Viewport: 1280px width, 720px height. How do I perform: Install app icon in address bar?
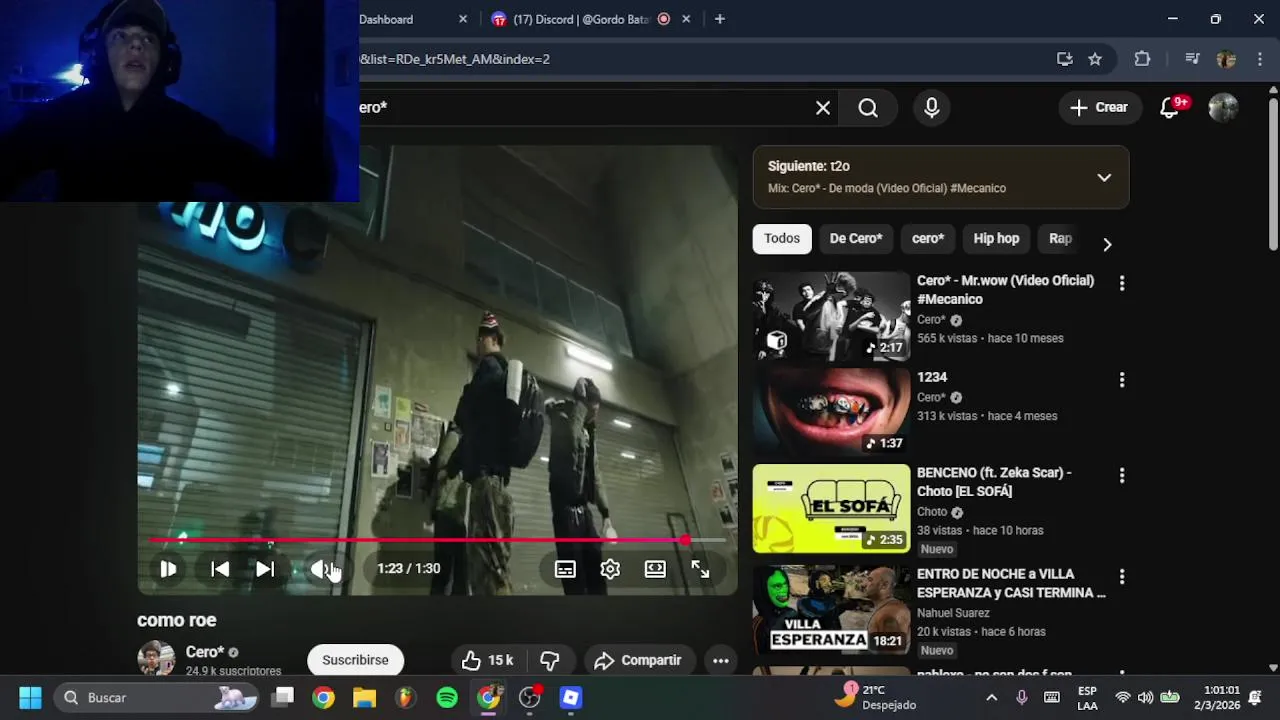tap(1065, 59)
